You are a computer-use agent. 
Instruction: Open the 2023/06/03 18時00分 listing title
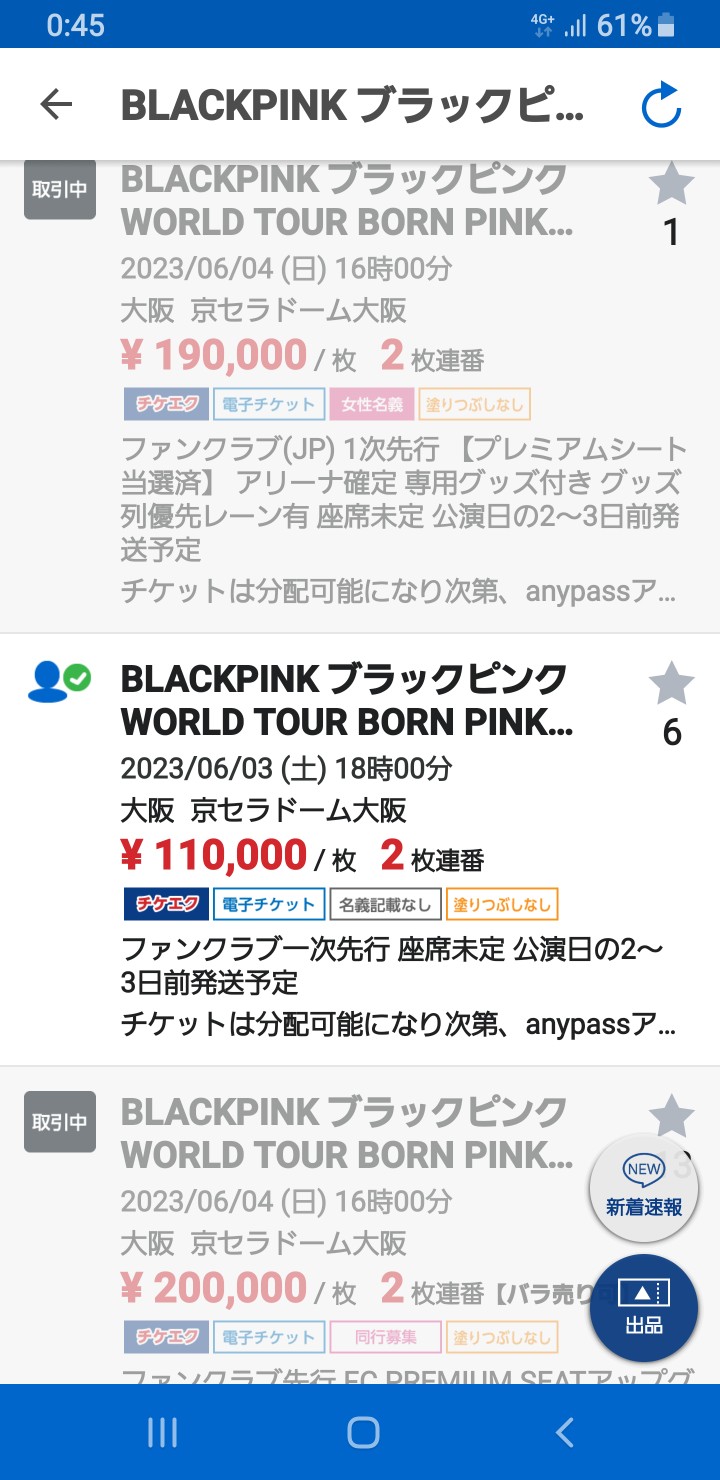click(x=345, y=700)
